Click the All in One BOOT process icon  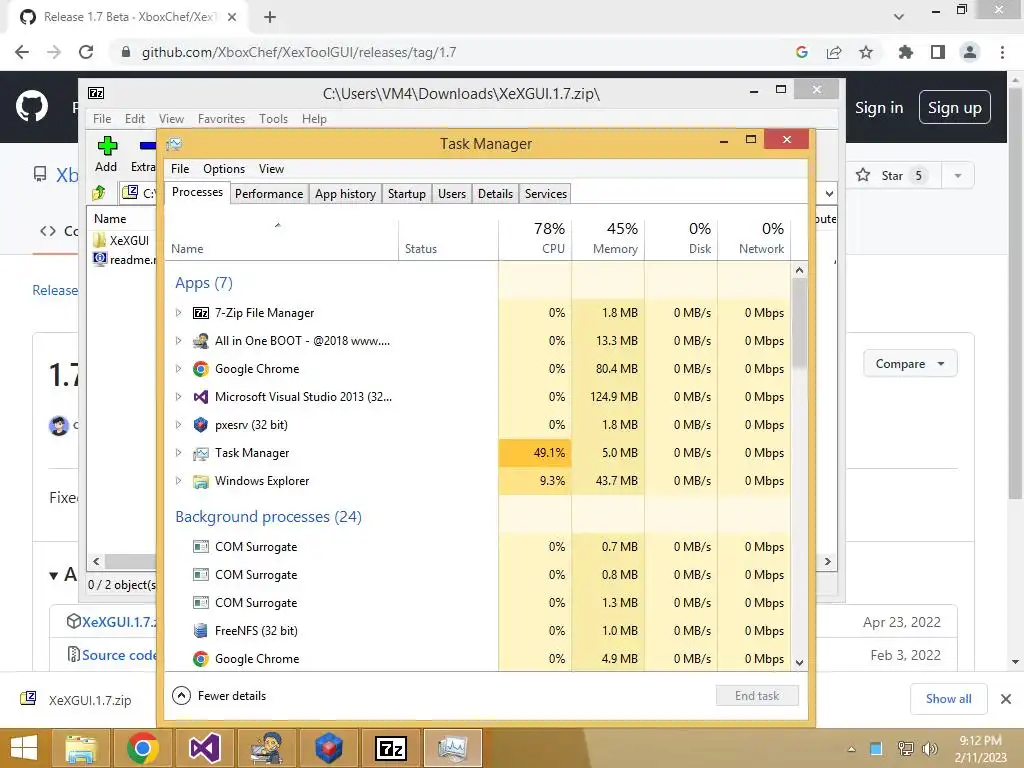point(200,341)
